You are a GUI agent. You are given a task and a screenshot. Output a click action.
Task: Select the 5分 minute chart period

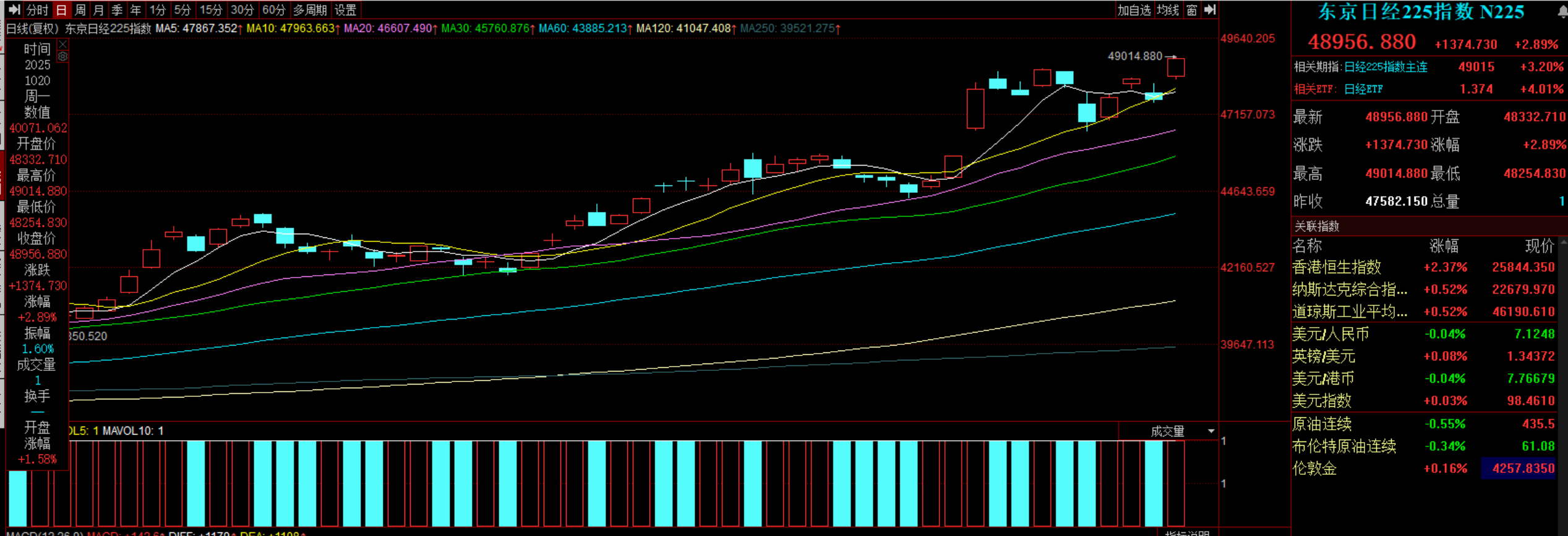point(182,10)
